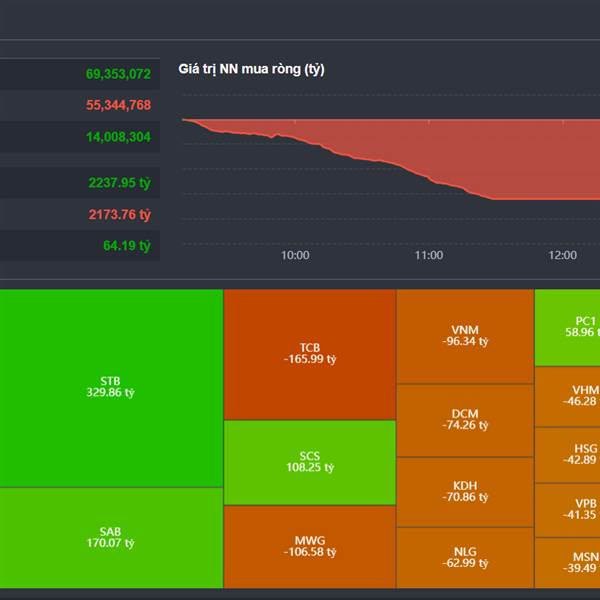600x600 pixels.
Task: Select the MSN -39.49 tile
Action: (567, 563)
